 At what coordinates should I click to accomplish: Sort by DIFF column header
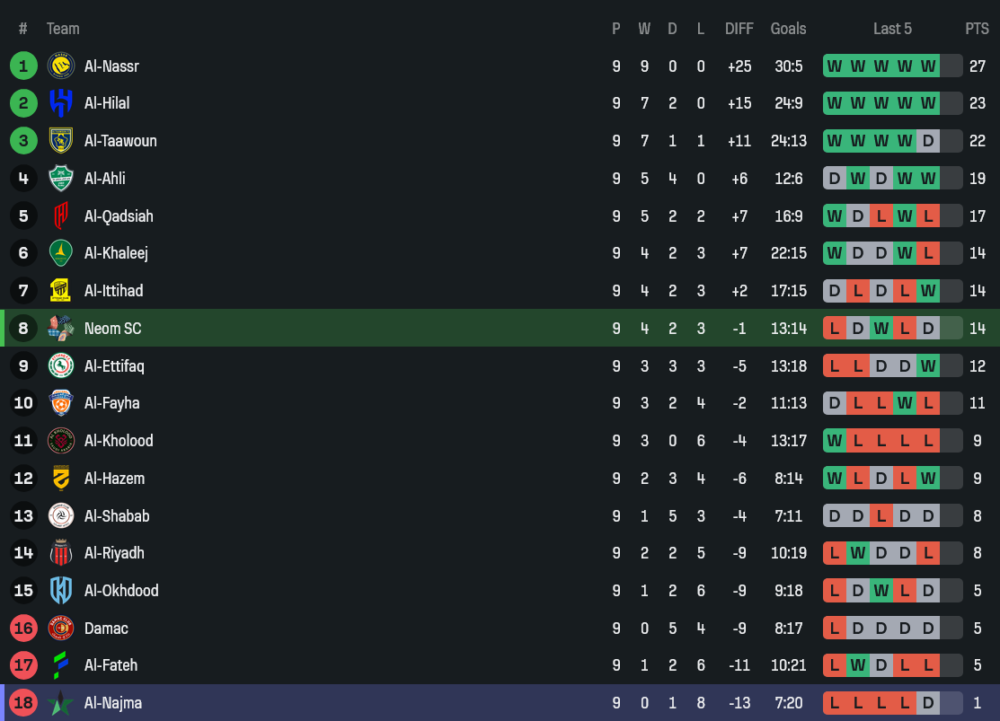pos(739,29)
